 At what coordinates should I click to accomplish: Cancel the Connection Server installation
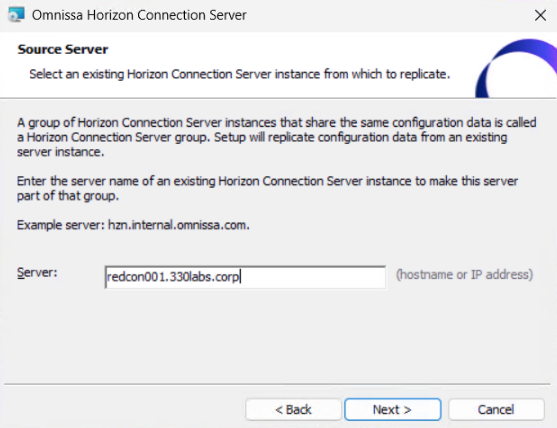click(496, 410)
